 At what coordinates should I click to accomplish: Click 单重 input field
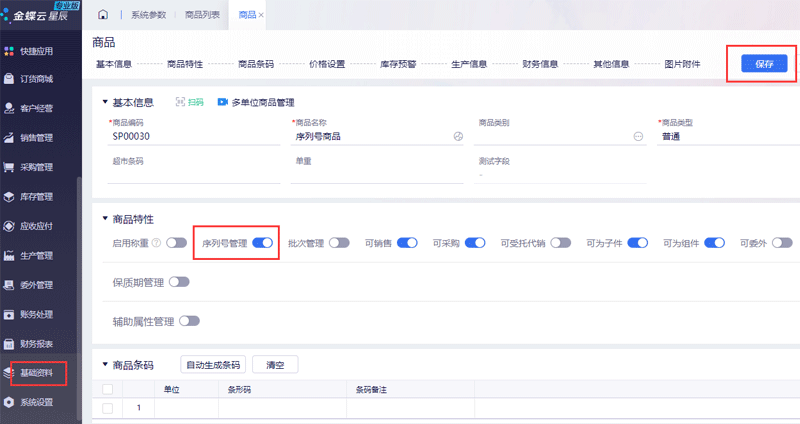tap(377, 175)
